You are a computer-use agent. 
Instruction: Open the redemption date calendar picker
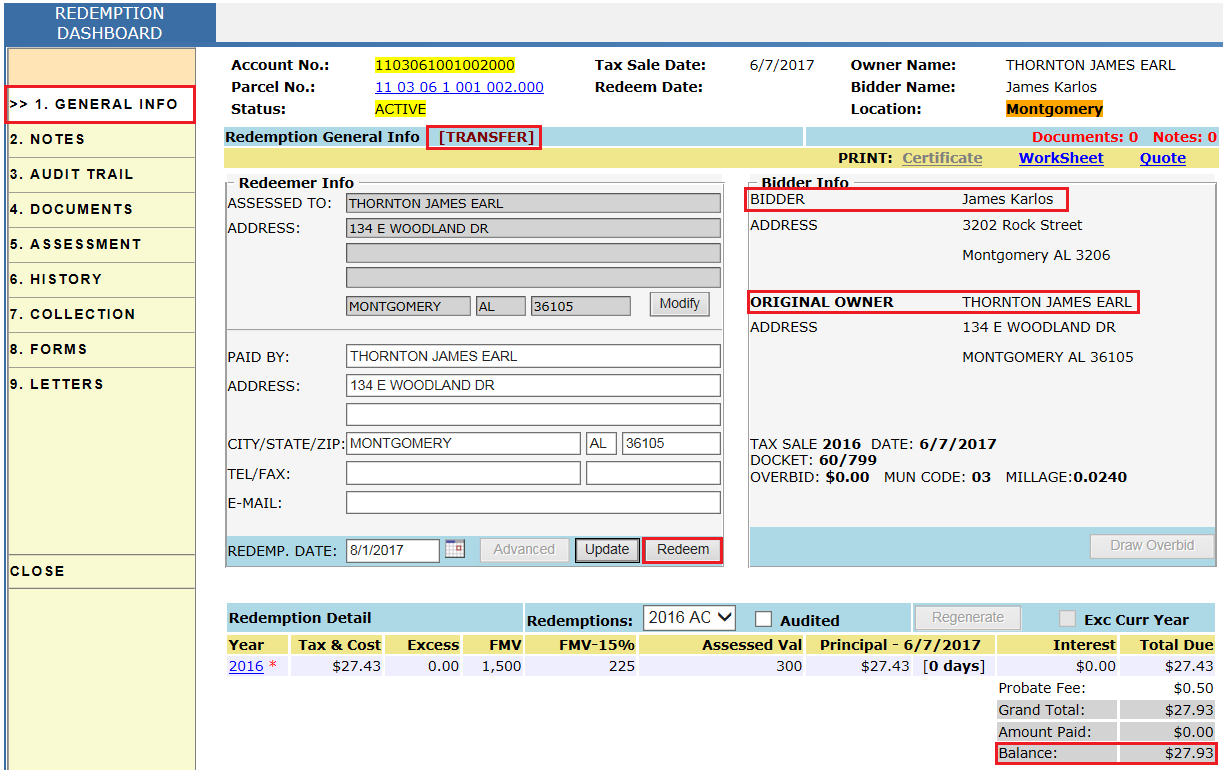tap(455, 549)
